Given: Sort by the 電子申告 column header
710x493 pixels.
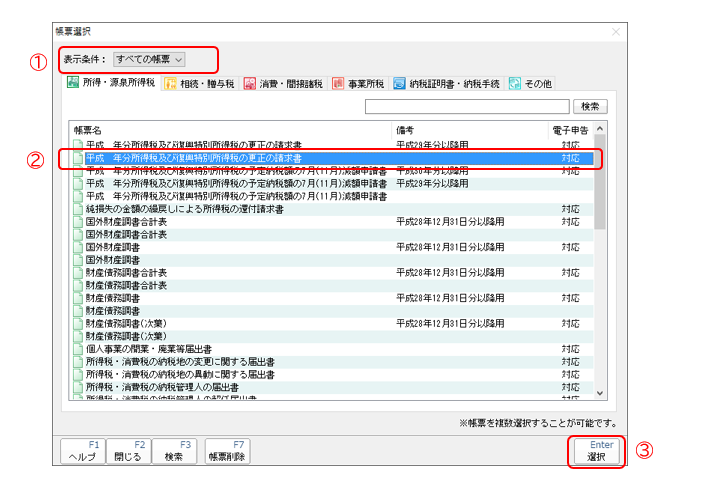Looking at the screenshot, I should pos(570,130).
